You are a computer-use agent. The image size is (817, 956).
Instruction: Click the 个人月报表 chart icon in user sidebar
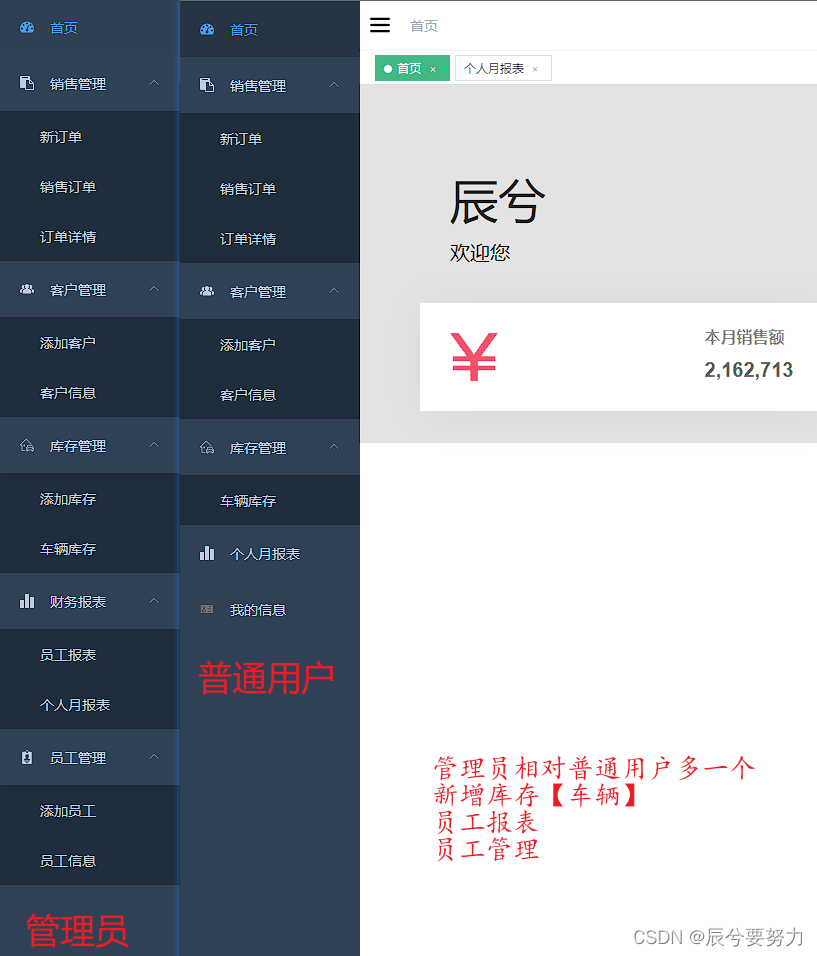click(x=209, y=553)
